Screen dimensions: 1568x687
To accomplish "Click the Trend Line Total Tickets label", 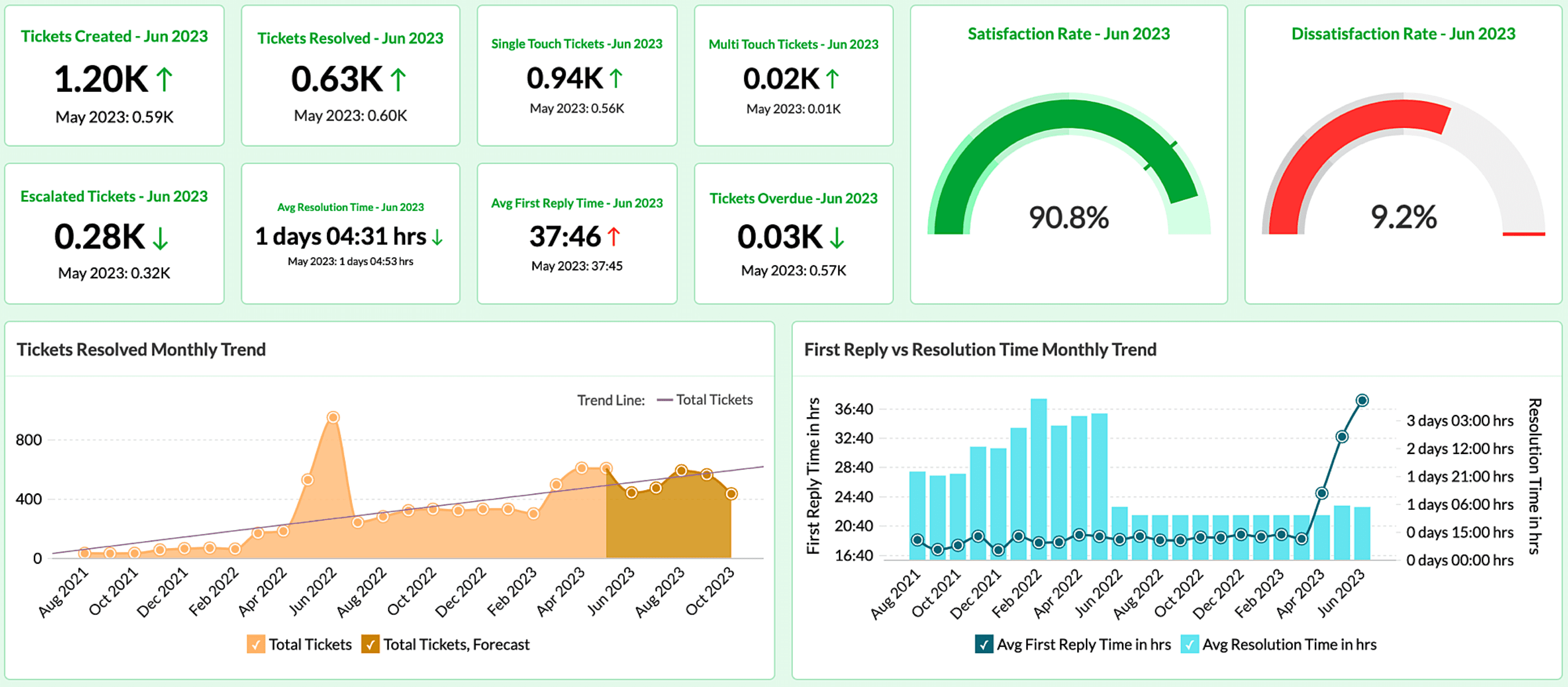I will click(716, 400).
